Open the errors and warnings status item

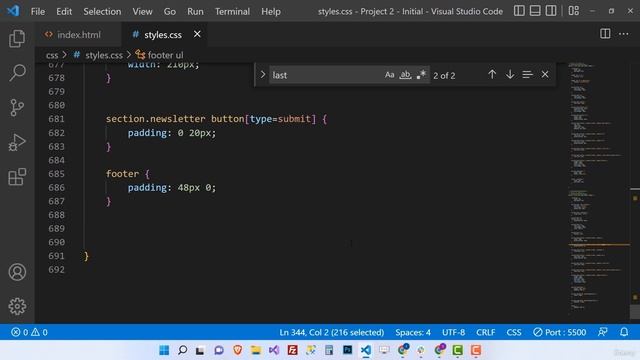tap(29, 332)
